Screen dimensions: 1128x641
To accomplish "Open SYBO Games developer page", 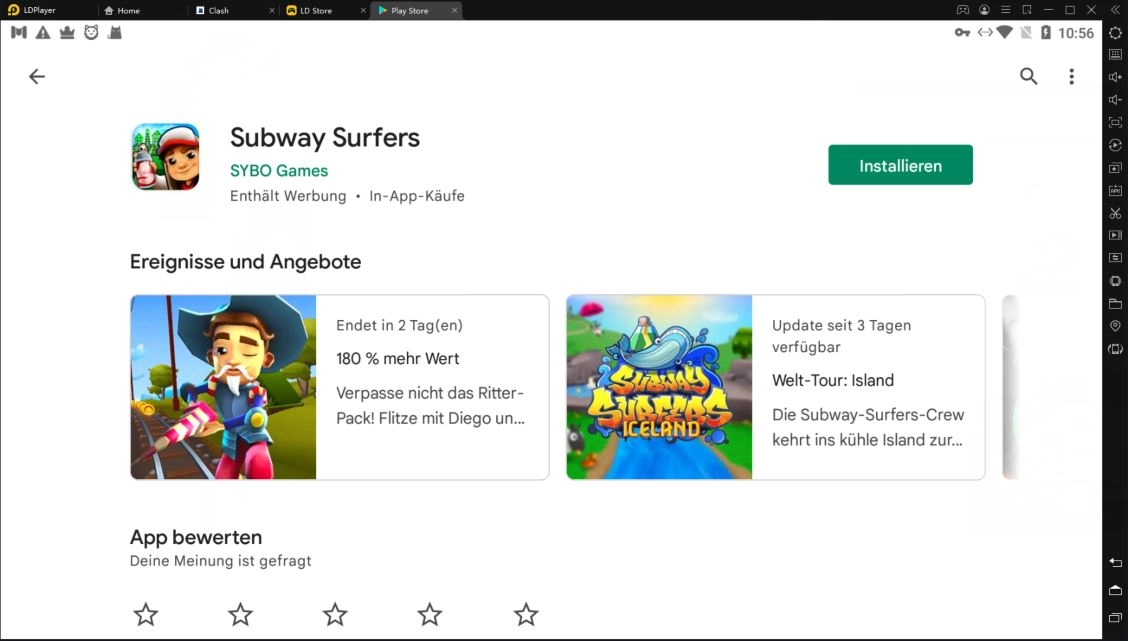I will tap(278, 171).
